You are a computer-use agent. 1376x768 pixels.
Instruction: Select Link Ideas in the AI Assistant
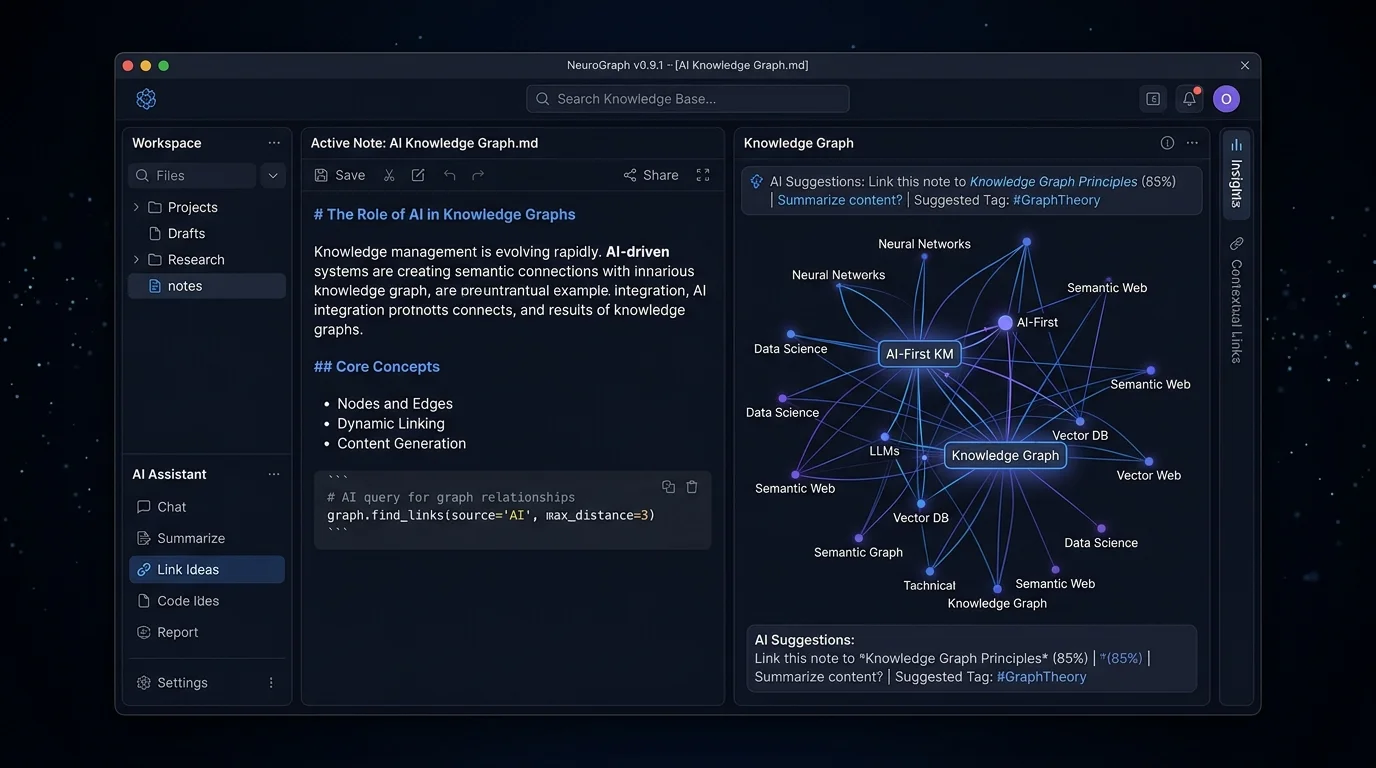click(207, 569)
